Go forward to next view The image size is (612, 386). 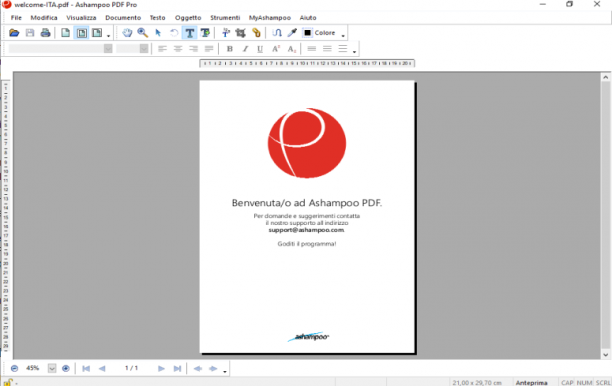click(x=213, y=368)
